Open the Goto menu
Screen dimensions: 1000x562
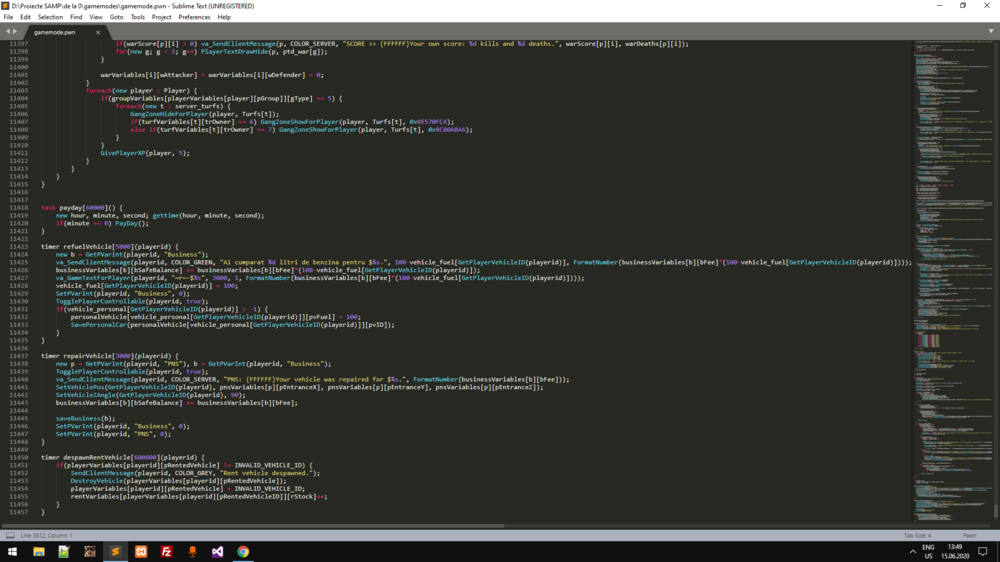click(x=116, y=17)
